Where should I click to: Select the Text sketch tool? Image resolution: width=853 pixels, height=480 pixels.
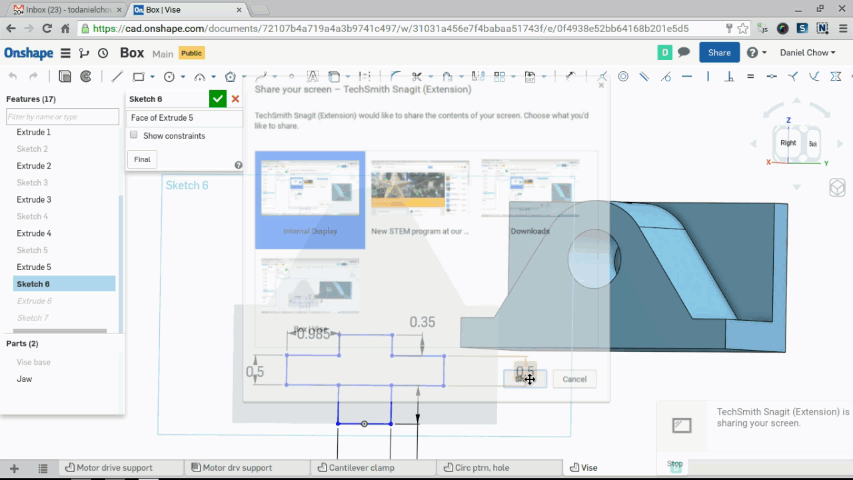click(x=312, y=77)
